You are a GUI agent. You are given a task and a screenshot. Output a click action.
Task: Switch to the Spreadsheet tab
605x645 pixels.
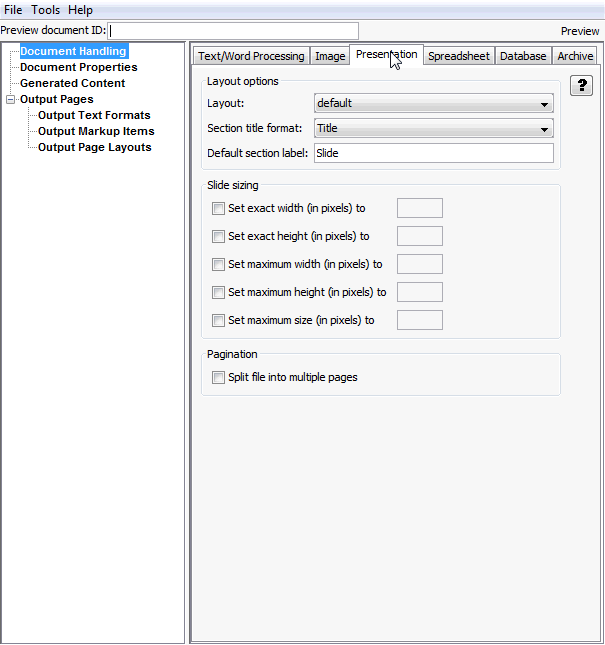coord(459,56)
